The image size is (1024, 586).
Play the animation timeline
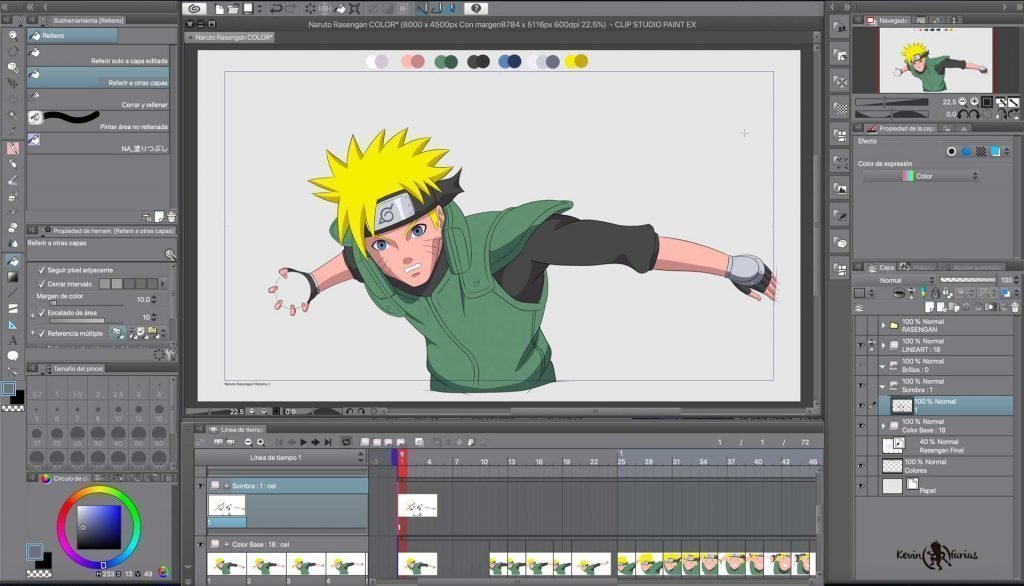coord(304,442)
